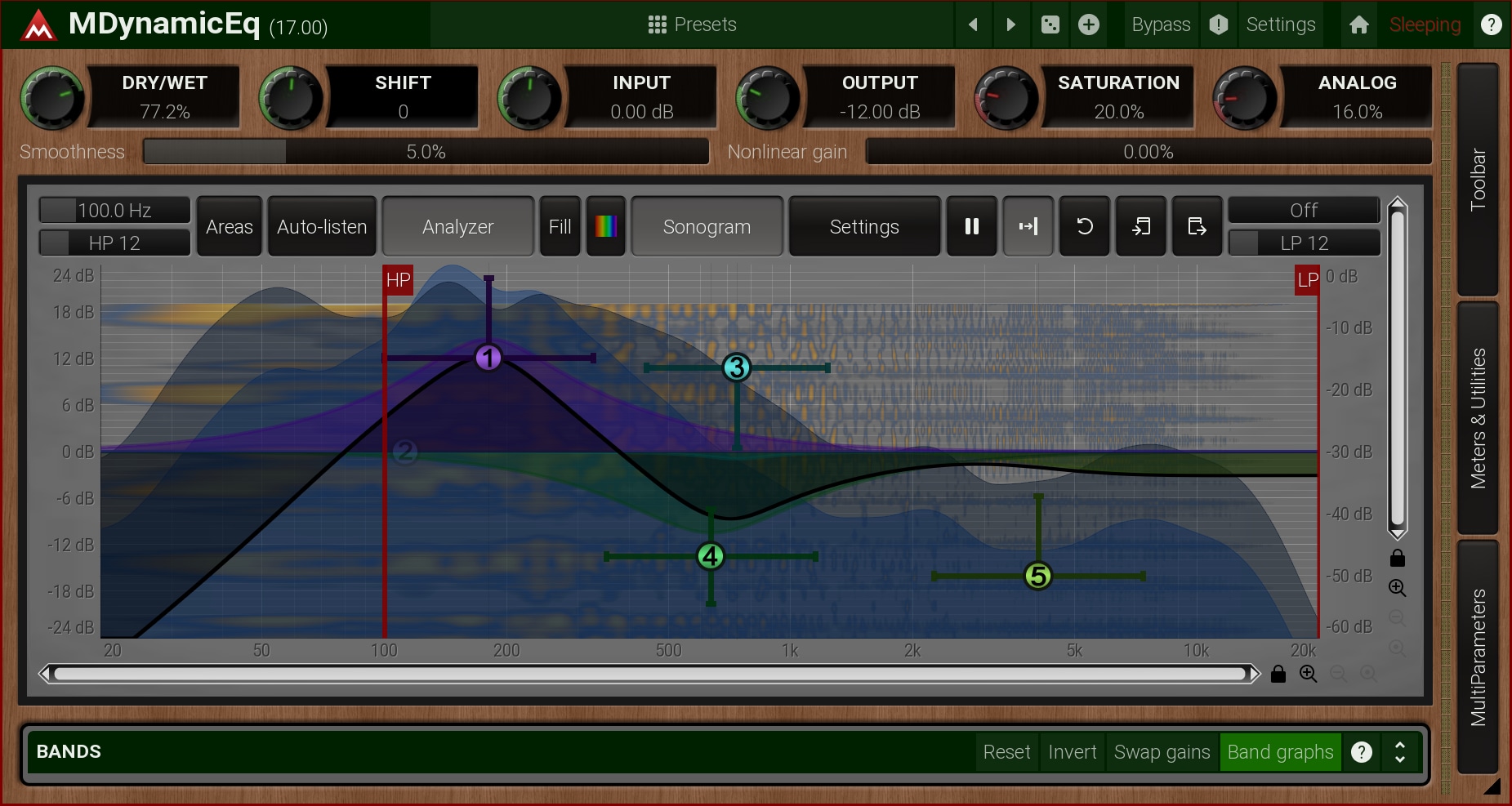Enable Auto-listen mode
The image size is (1512, 806).
(322, 226)
